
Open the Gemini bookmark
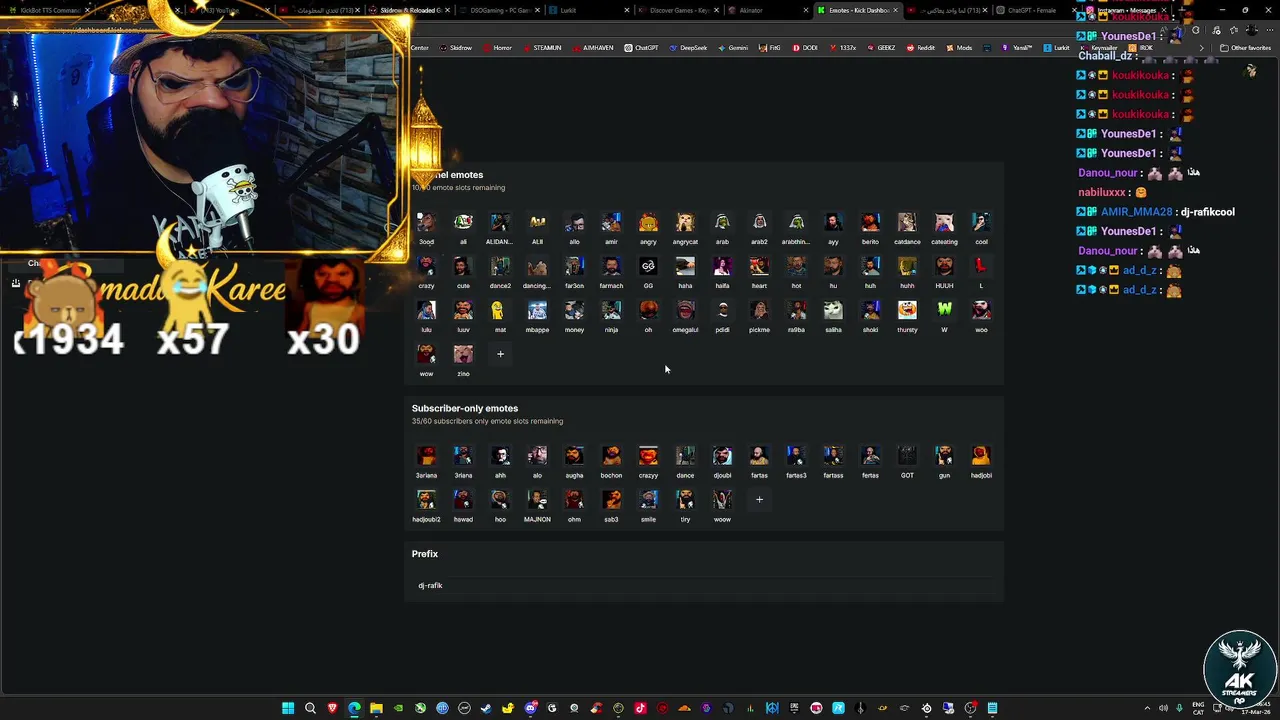[733, 48]
